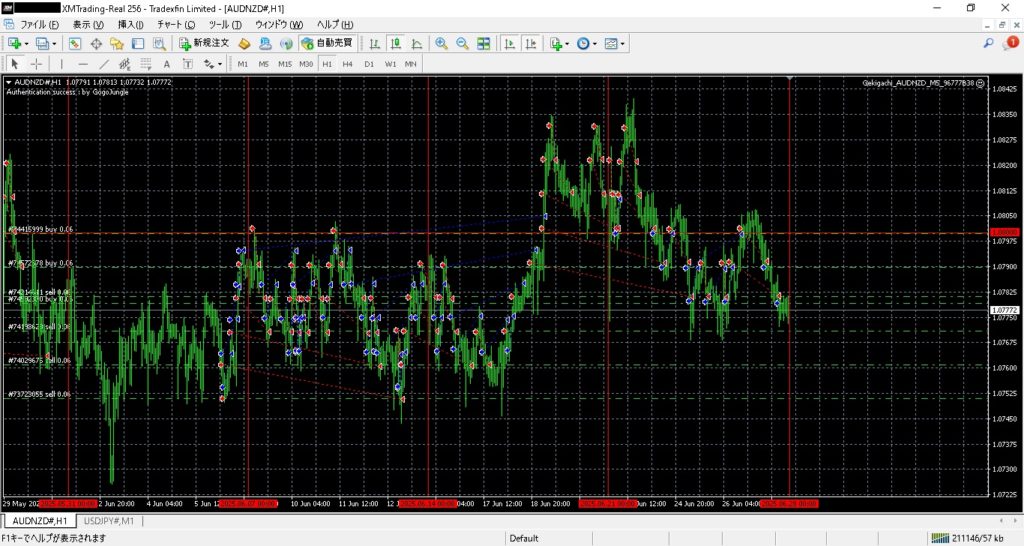1024x546 pixels.
Task: Switch to bar chart display
Action: [374, 44]
